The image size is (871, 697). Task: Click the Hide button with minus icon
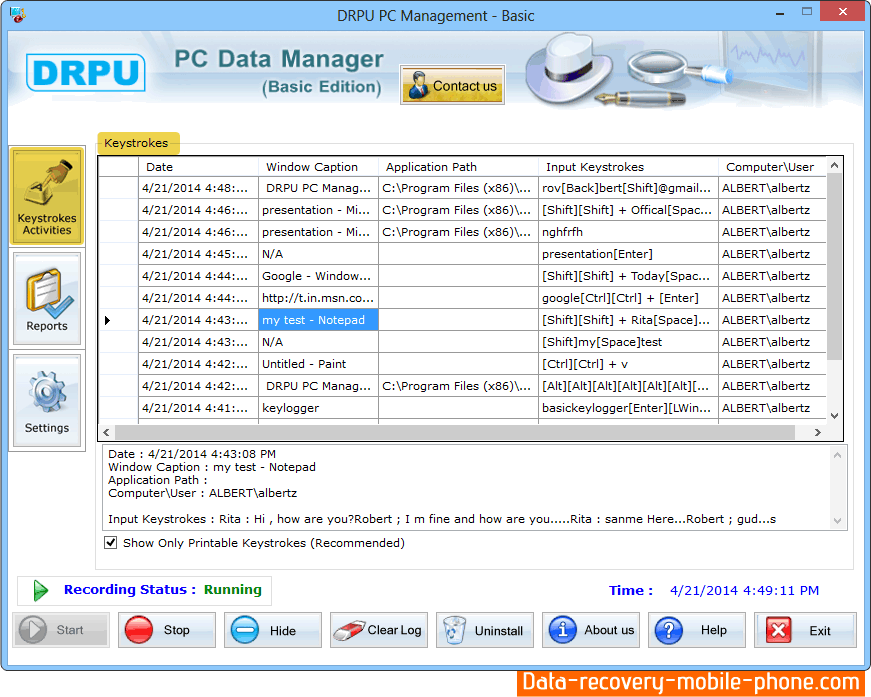tap(272, 630)
